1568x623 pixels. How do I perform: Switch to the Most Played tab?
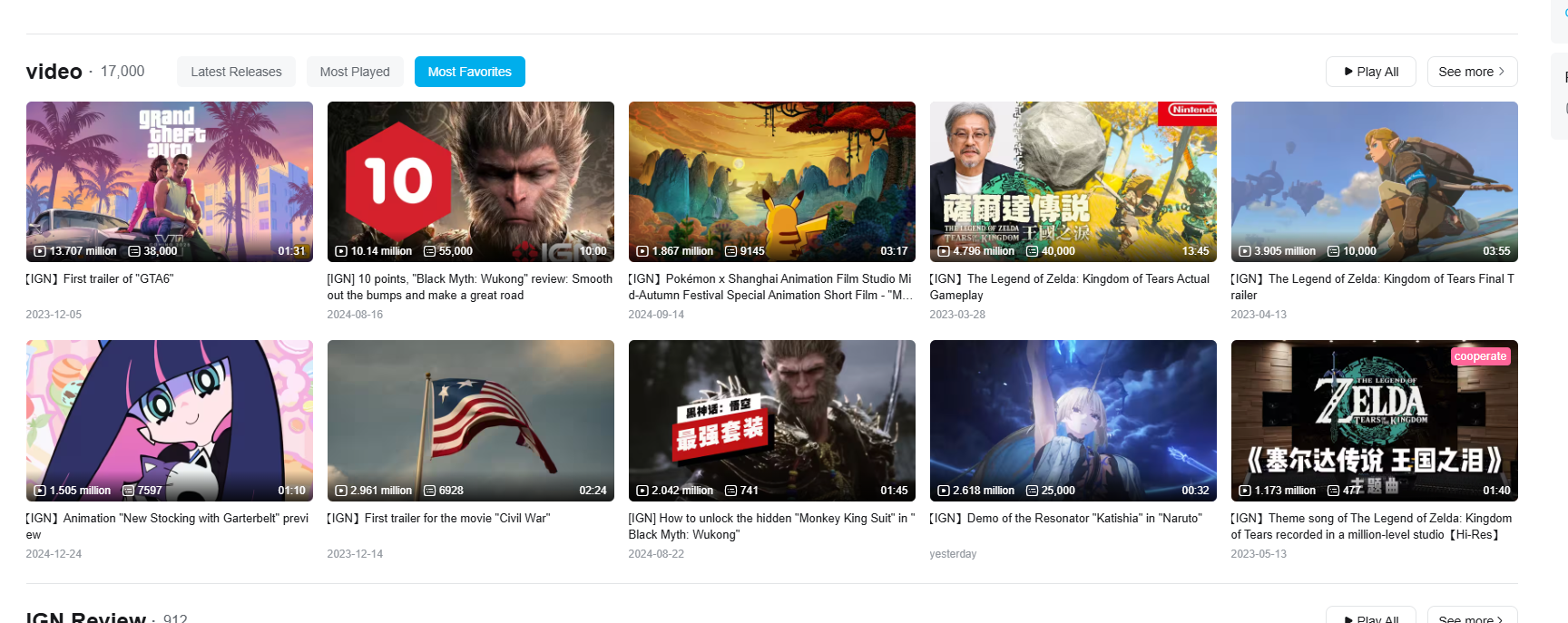[355, 72]
